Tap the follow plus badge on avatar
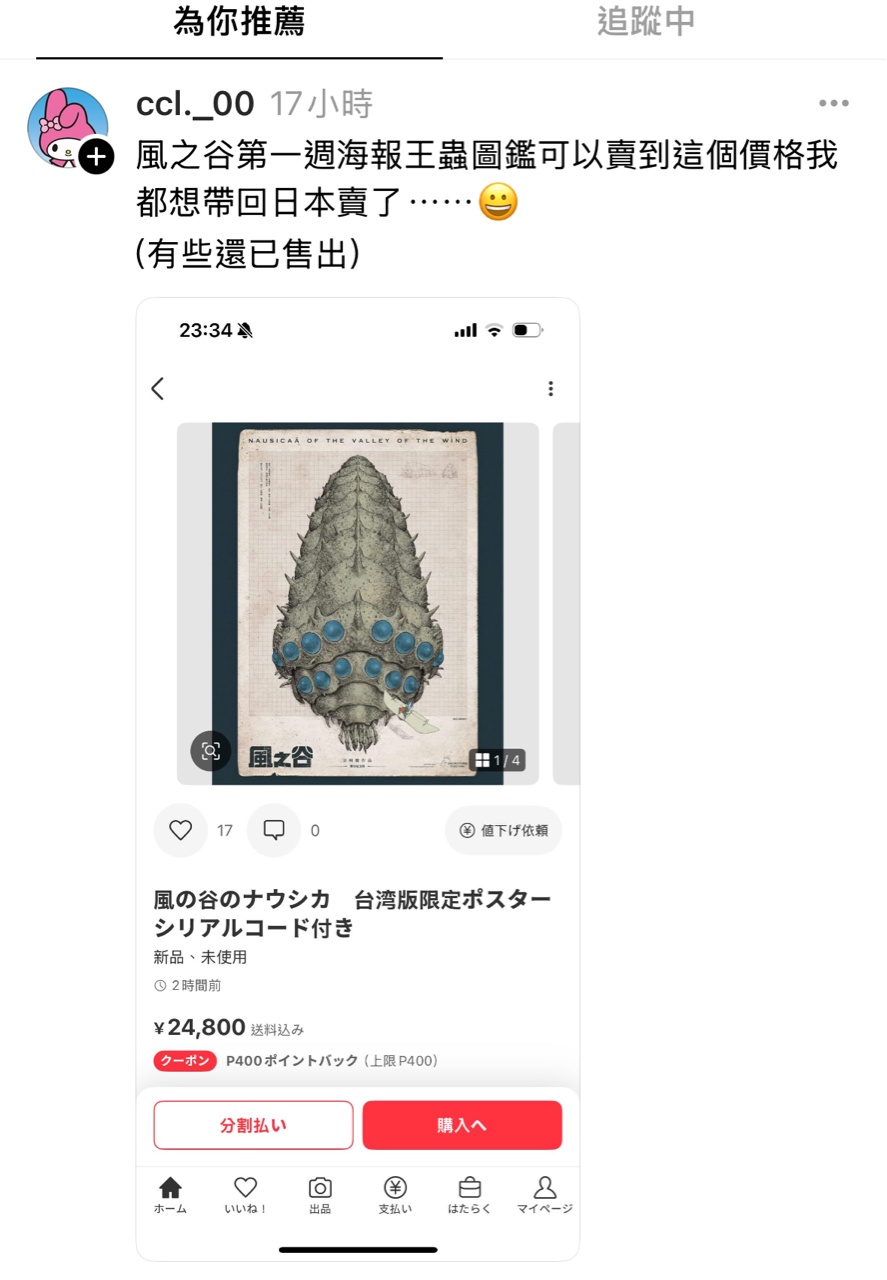887x1280 pixels. [x=96, y=157]
